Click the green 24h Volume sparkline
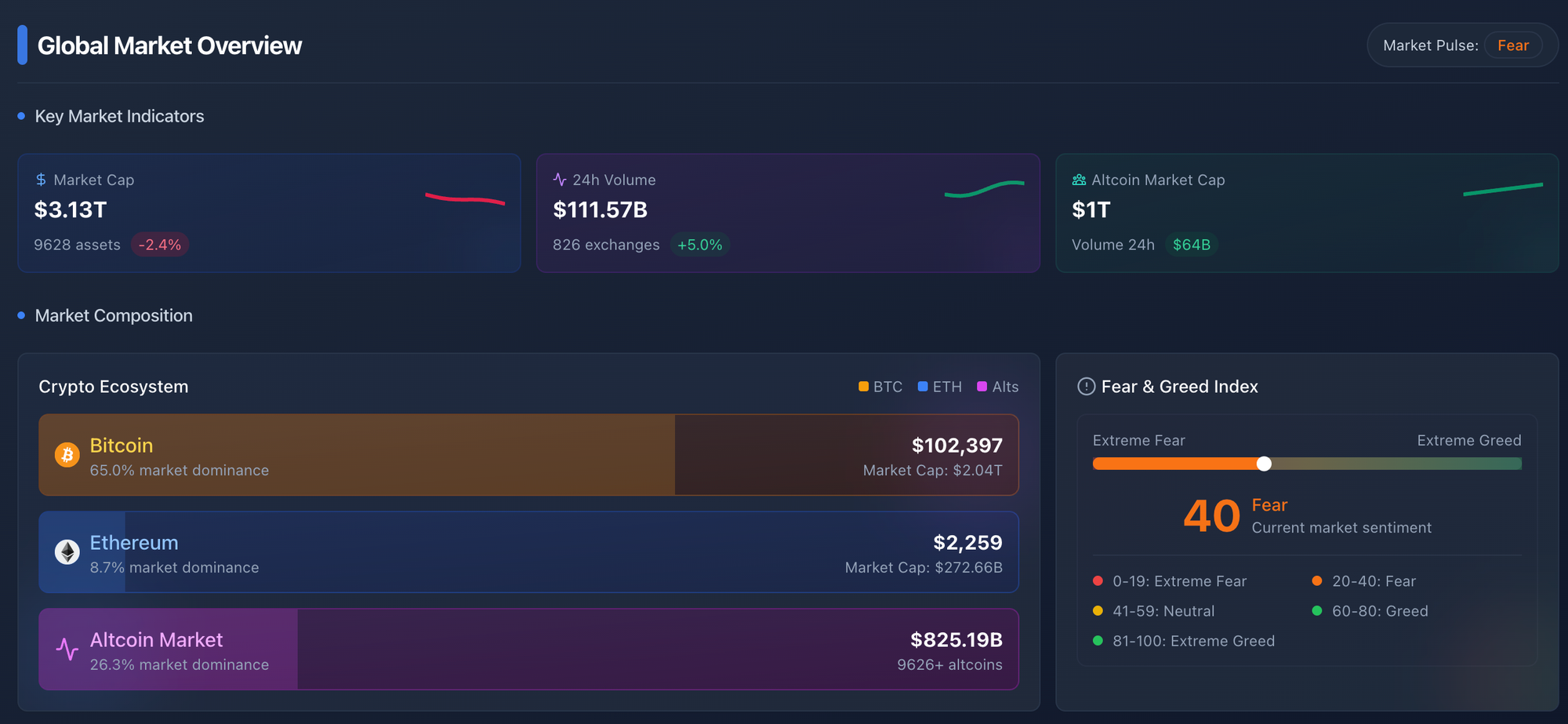The width and height of the screenshot is (1568, 724). 984,189
